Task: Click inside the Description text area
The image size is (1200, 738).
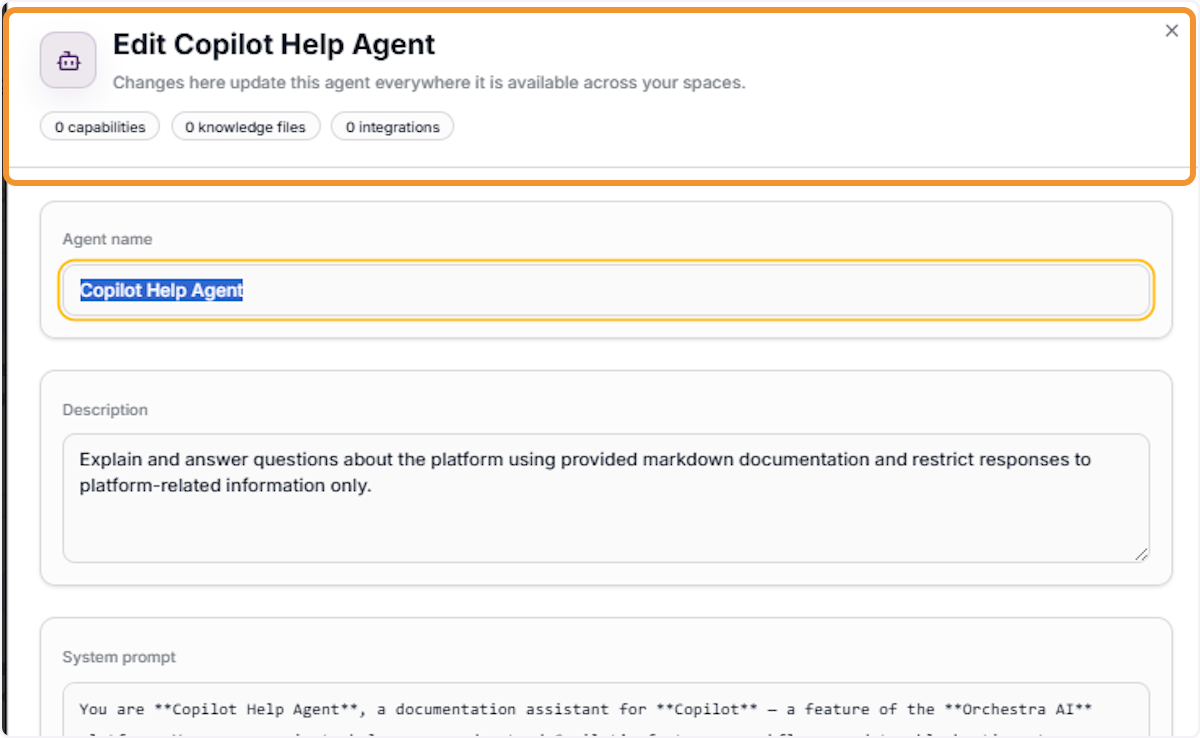Action: (x=606, y=498)
